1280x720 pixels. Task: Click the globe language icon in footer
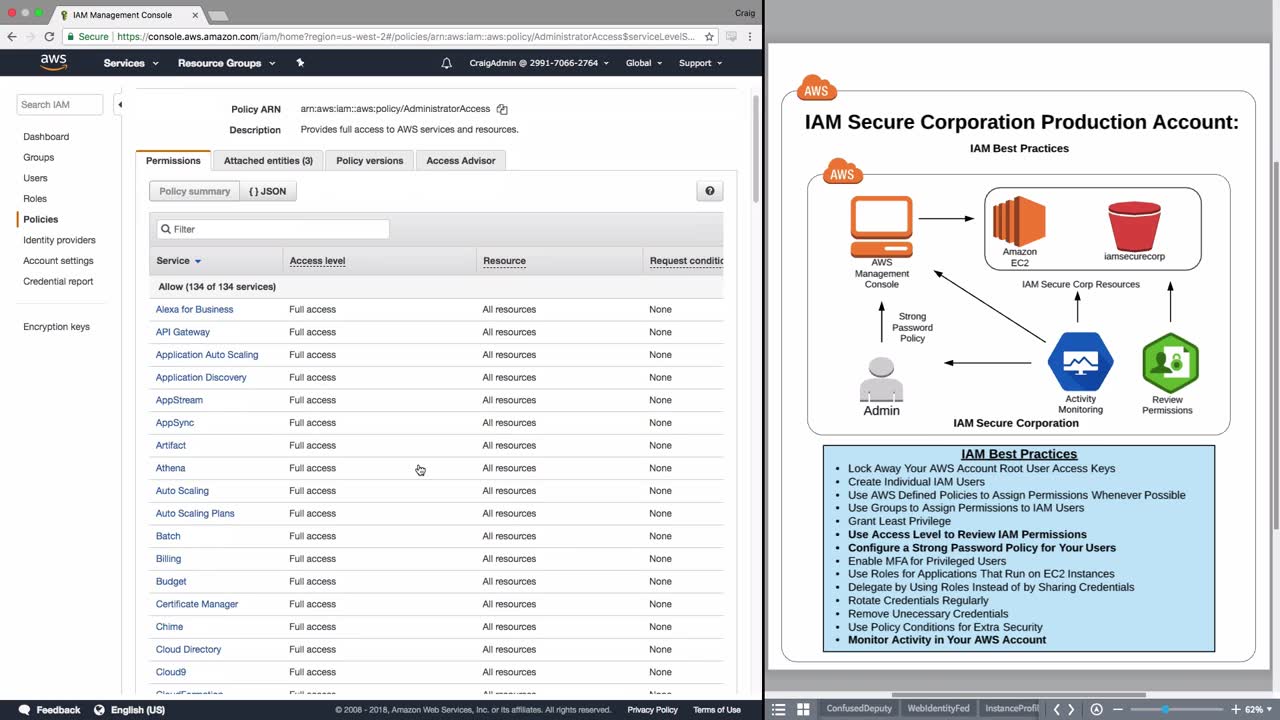tap(99, 710)
